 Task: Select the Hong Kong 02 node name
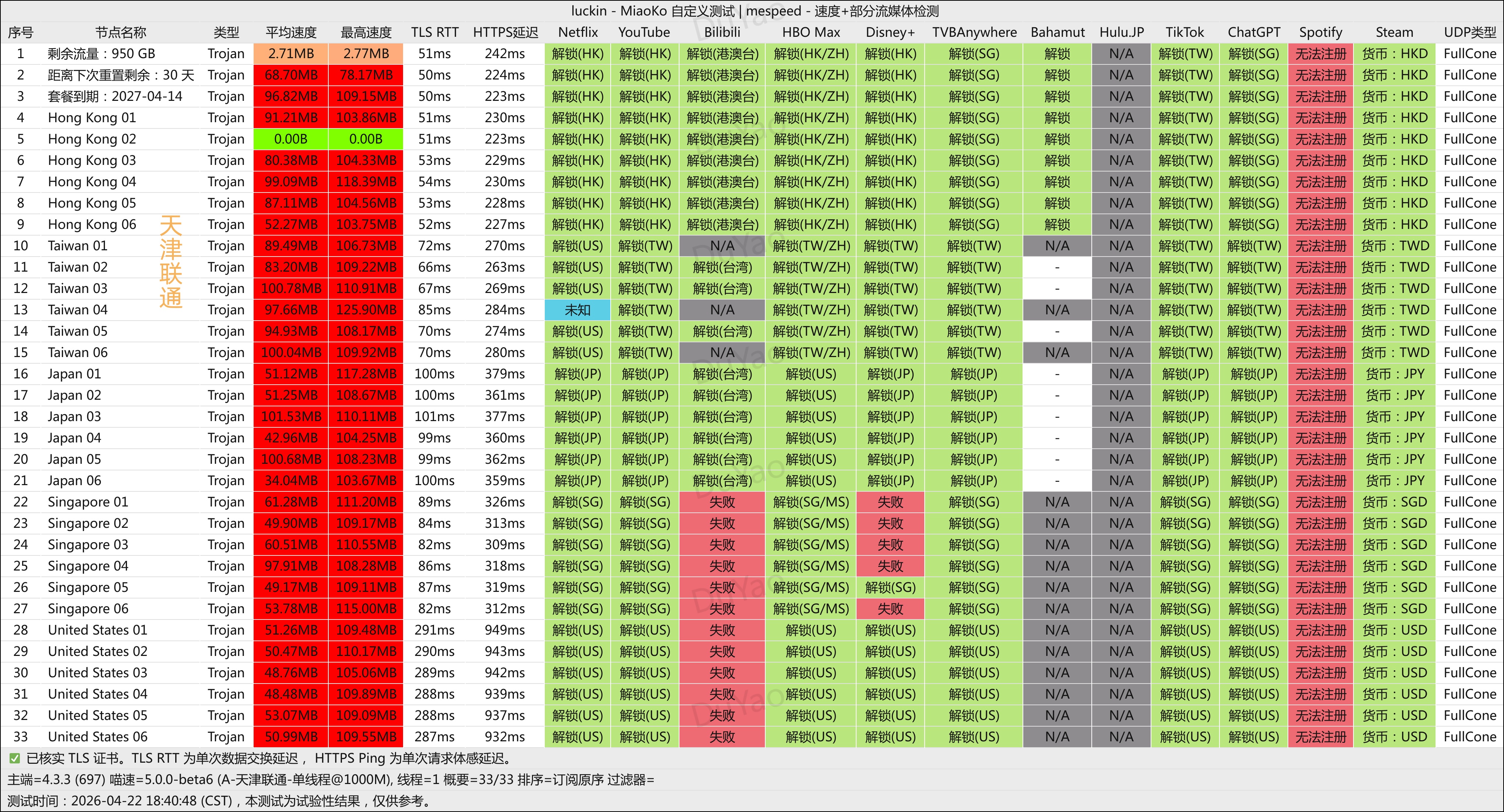tap(92, 139)
